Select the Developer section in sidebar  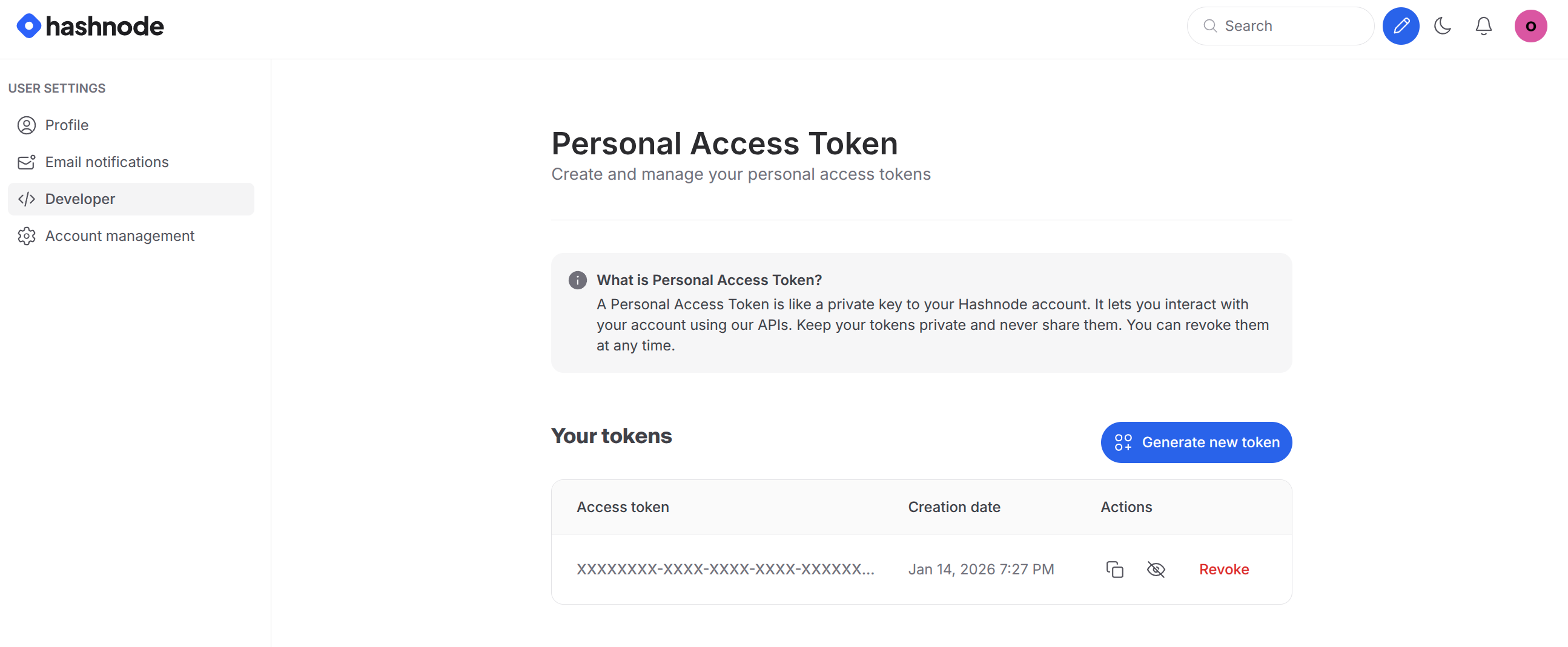pyautogui.click(x=80, y=199)
